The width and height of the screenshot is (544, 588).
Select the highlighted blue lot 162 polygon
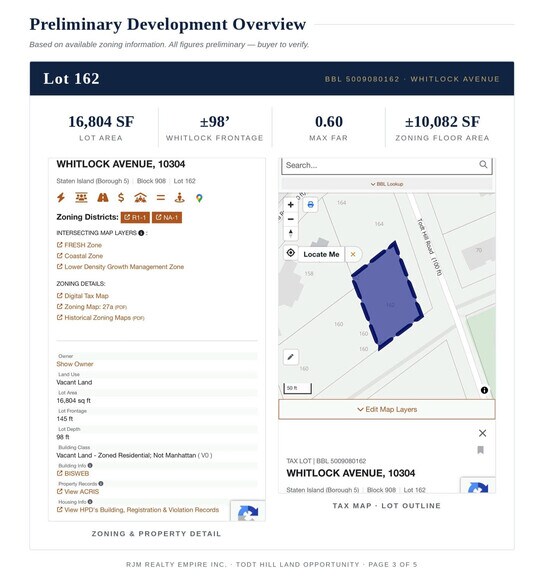click(387, 296)
